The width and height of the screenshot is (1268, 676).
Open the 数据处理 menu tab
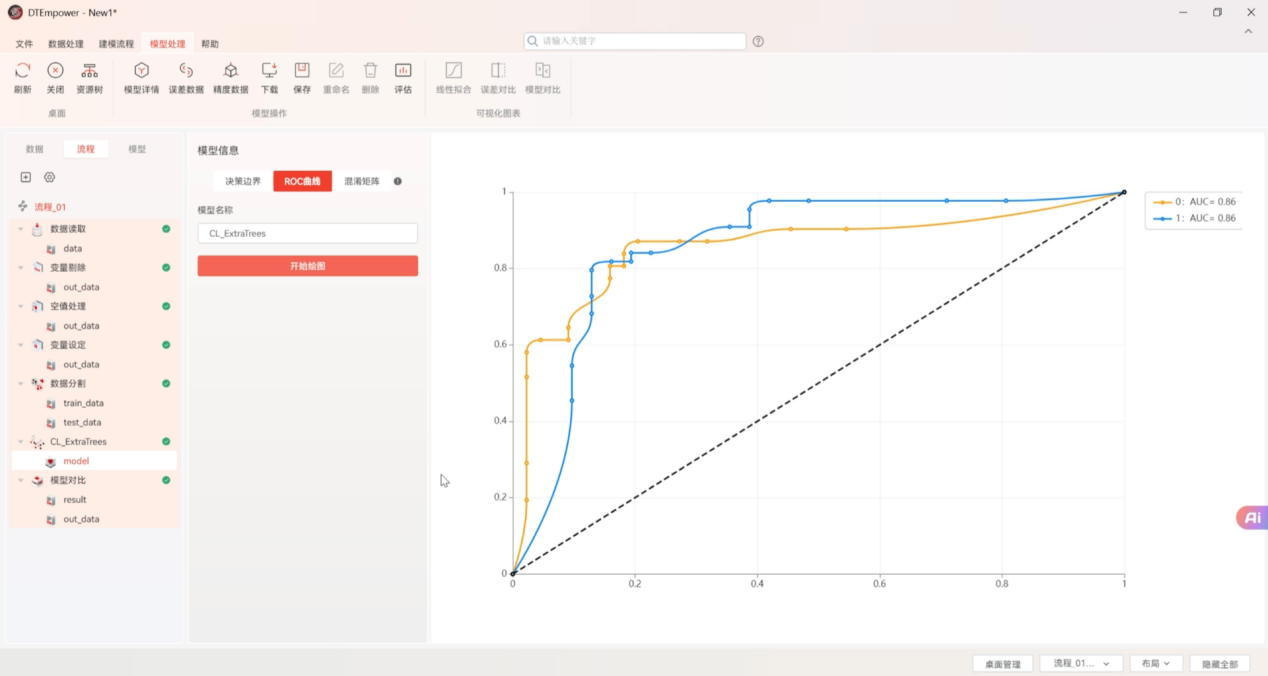(66, 44)
